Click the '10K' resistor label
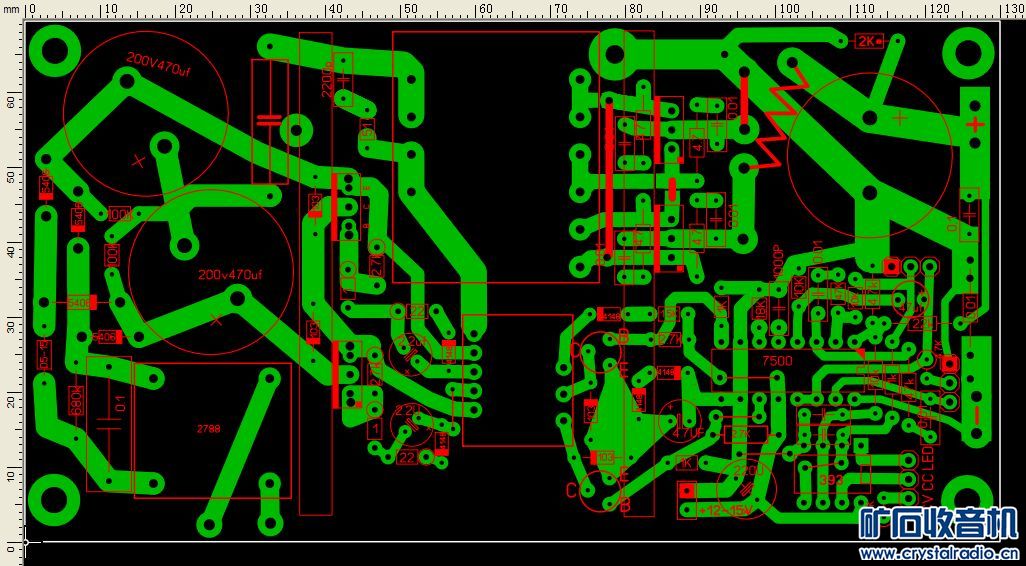 [799, 287]
